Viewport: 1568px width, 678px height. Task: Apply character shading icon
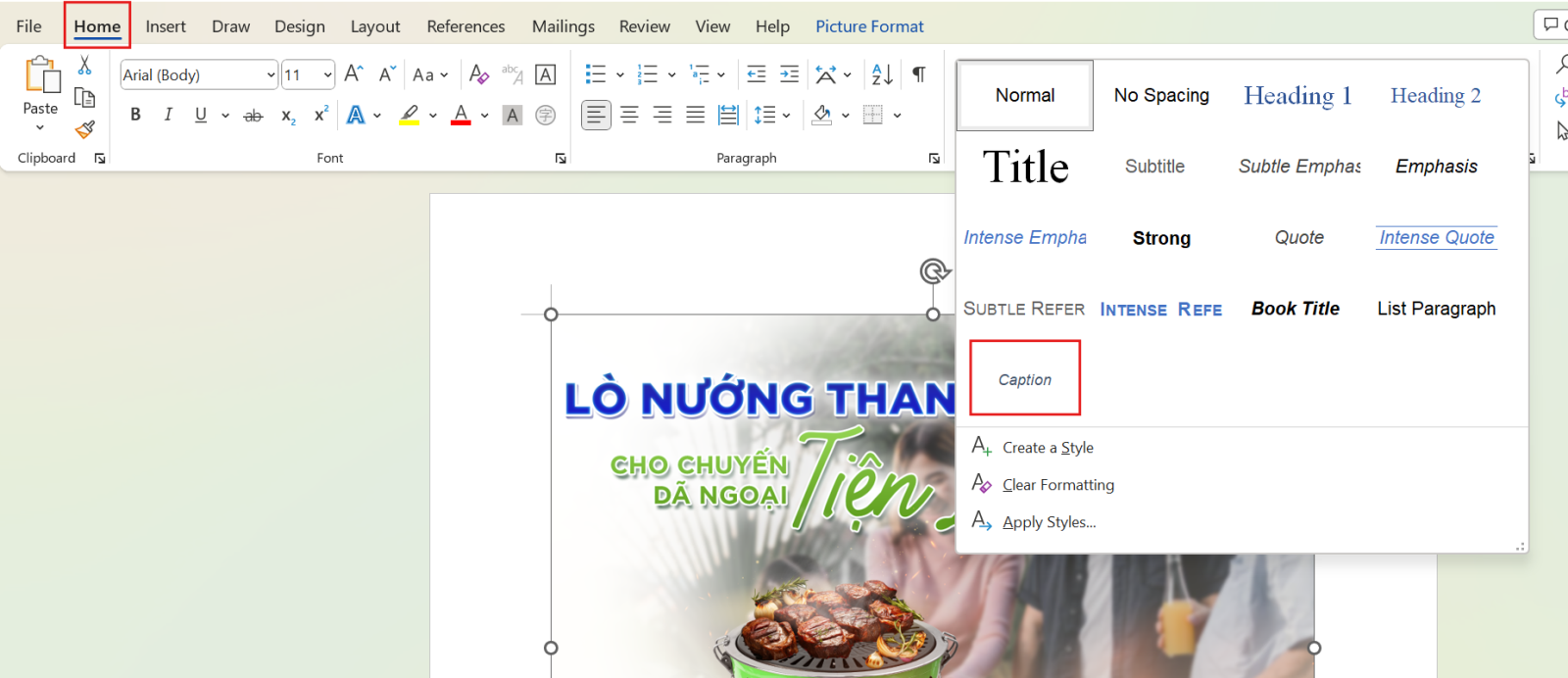[x=513, y=116]
